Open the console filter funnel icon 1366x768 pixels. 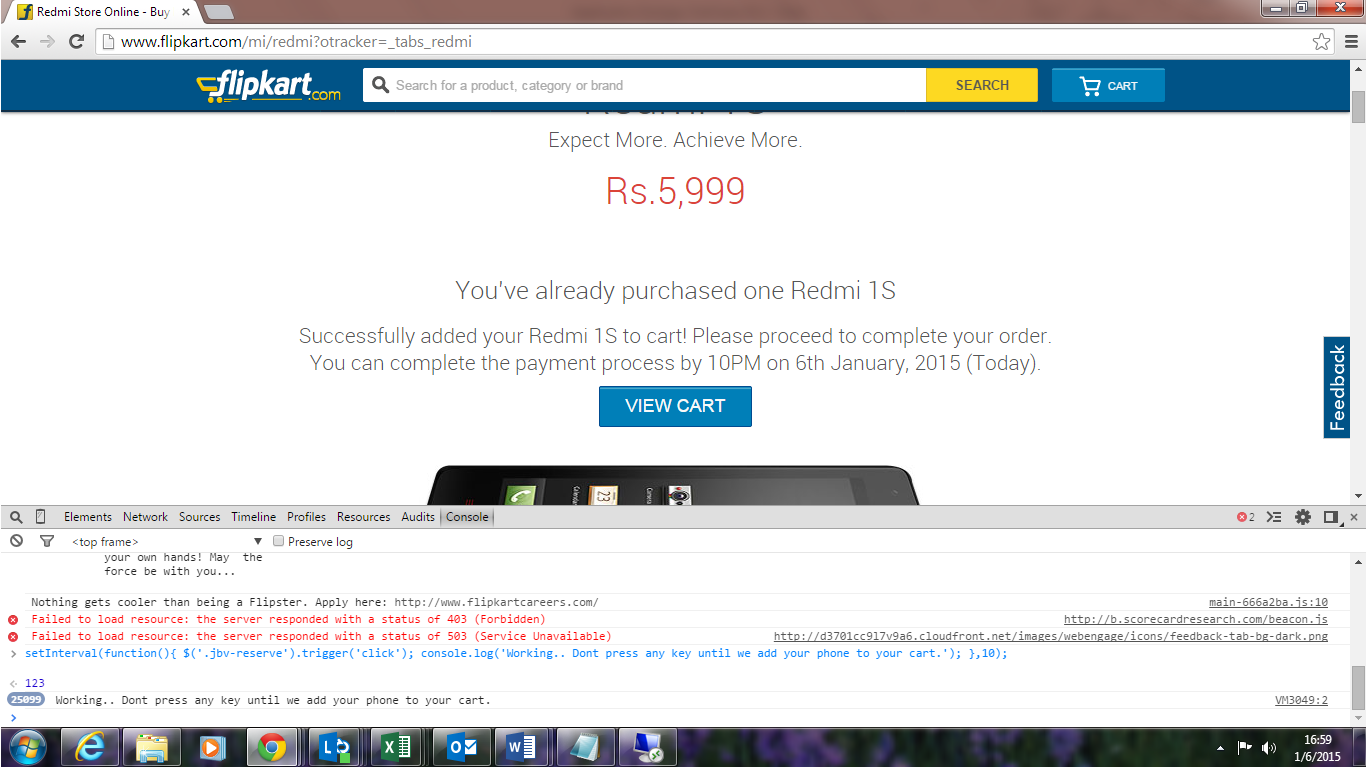[x=47, y=541]
